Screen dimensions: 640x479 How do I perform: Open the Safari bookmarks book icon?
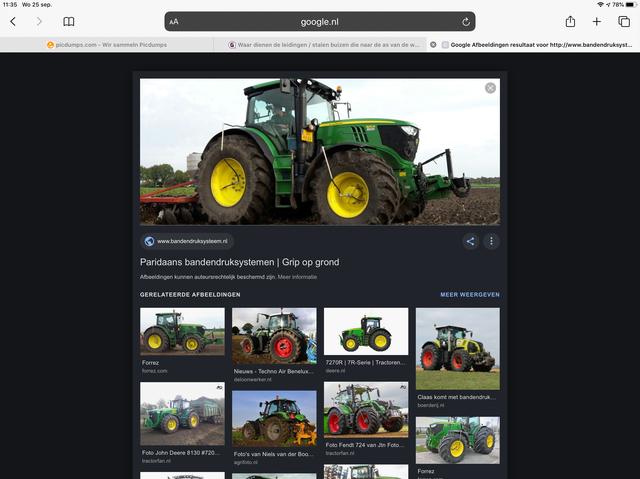point(69,21)
